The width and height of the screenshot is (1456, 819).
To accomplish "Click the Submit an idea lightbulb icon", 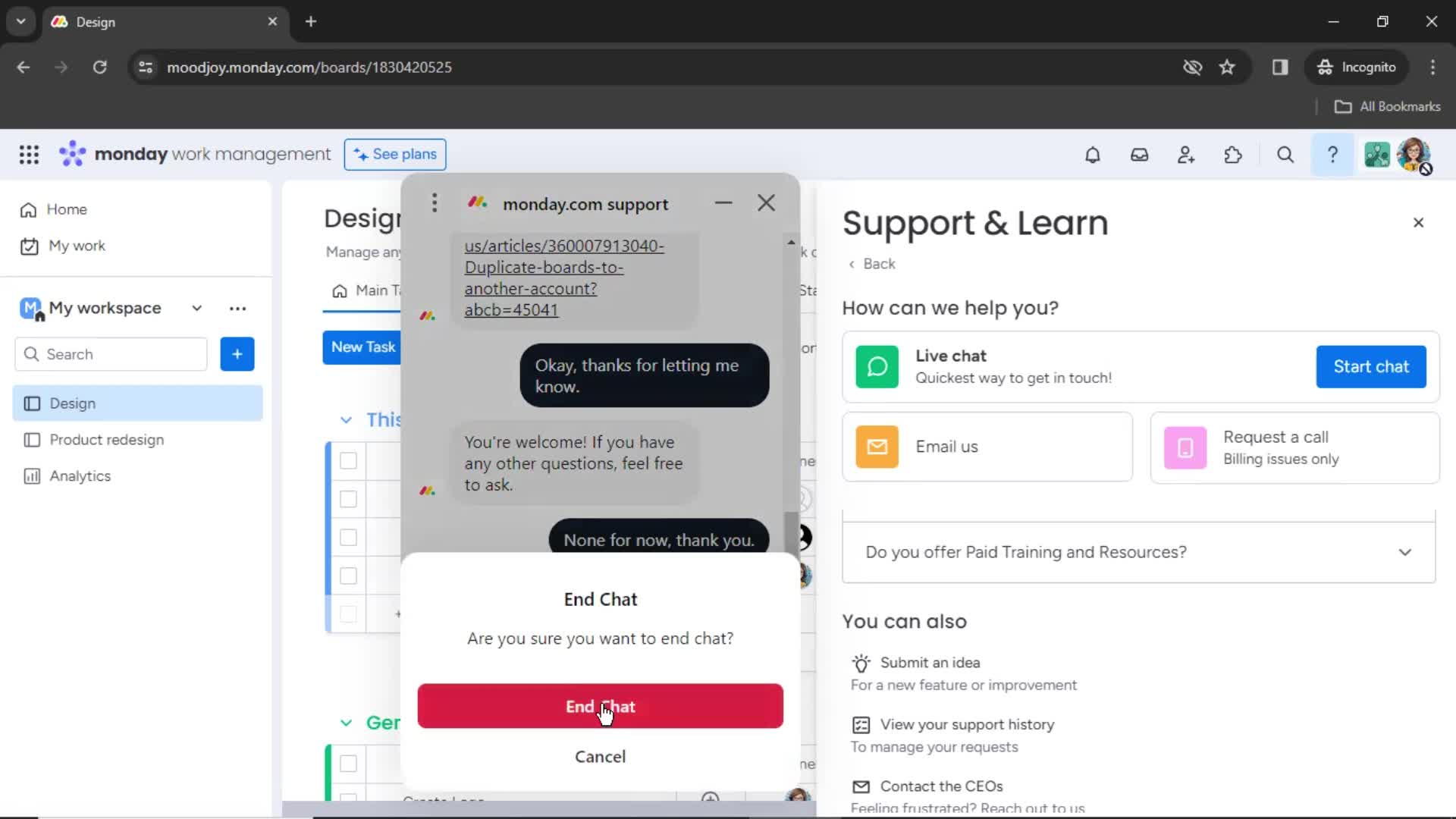I will pos(861,663).
